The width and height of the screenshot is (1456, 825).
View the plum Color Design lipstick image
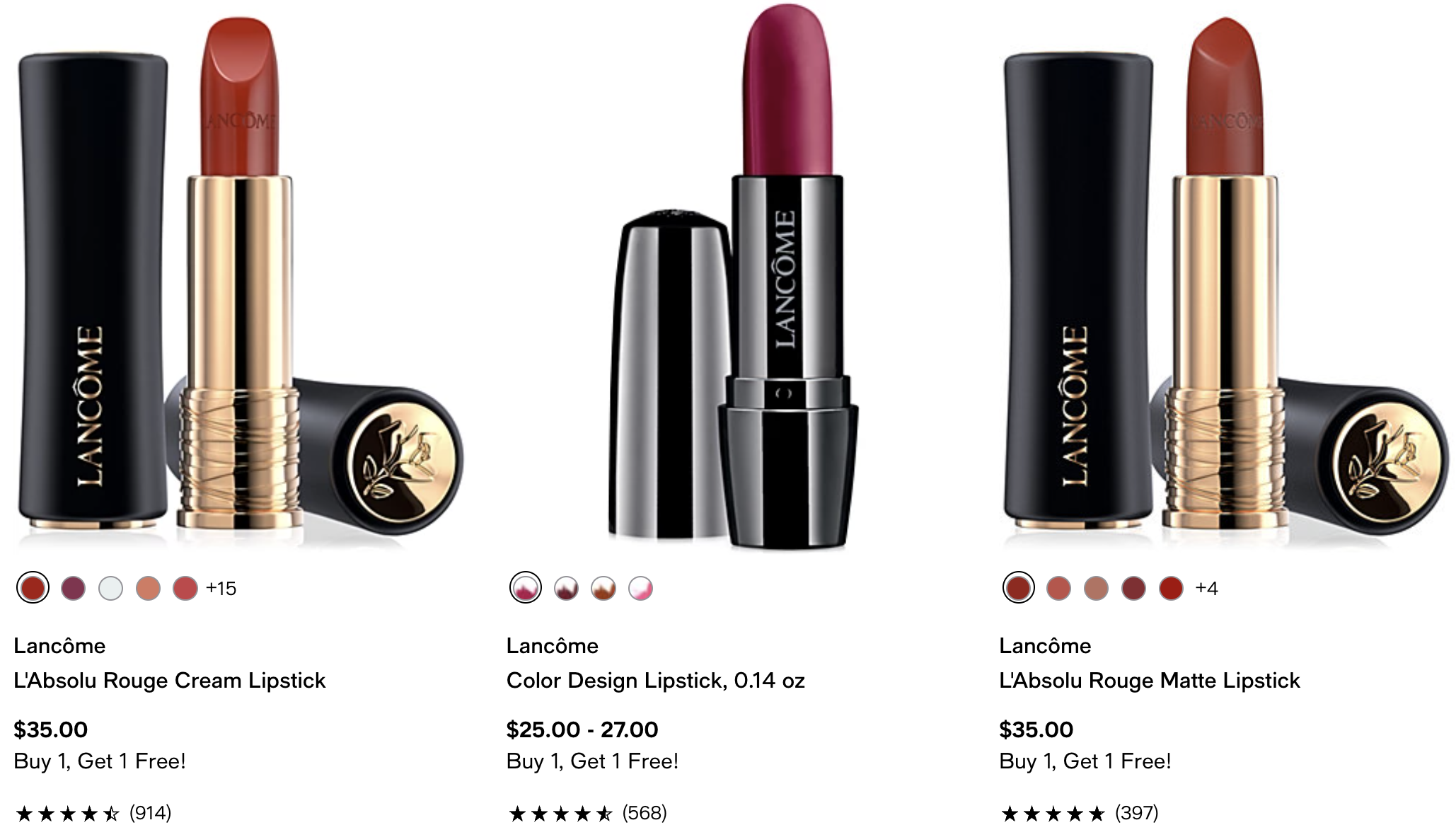pos(732,277)
